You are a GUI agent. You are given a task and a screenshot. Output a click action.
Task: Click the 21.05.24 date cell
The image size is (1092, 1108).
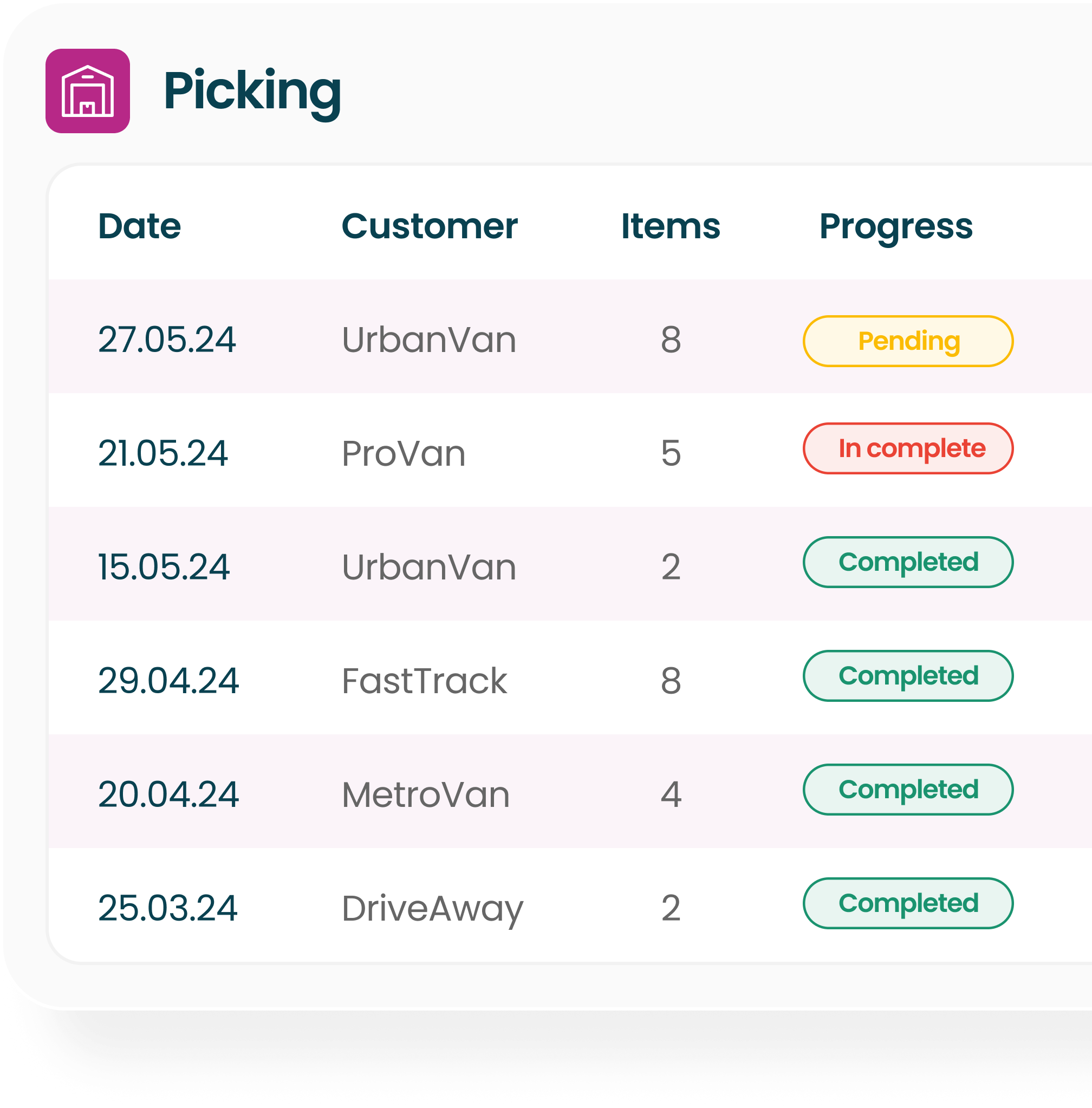coord(163,453)
